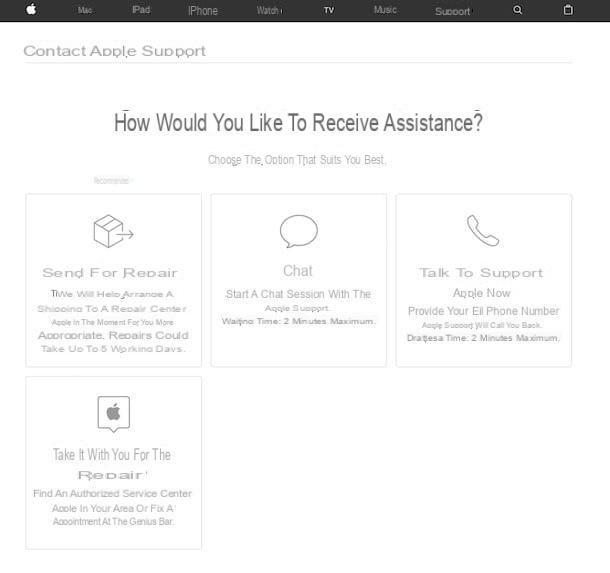This screenshot has width=610, height=573.
Task: Open the Watch menu item
Action: click(x=269, y=11)
